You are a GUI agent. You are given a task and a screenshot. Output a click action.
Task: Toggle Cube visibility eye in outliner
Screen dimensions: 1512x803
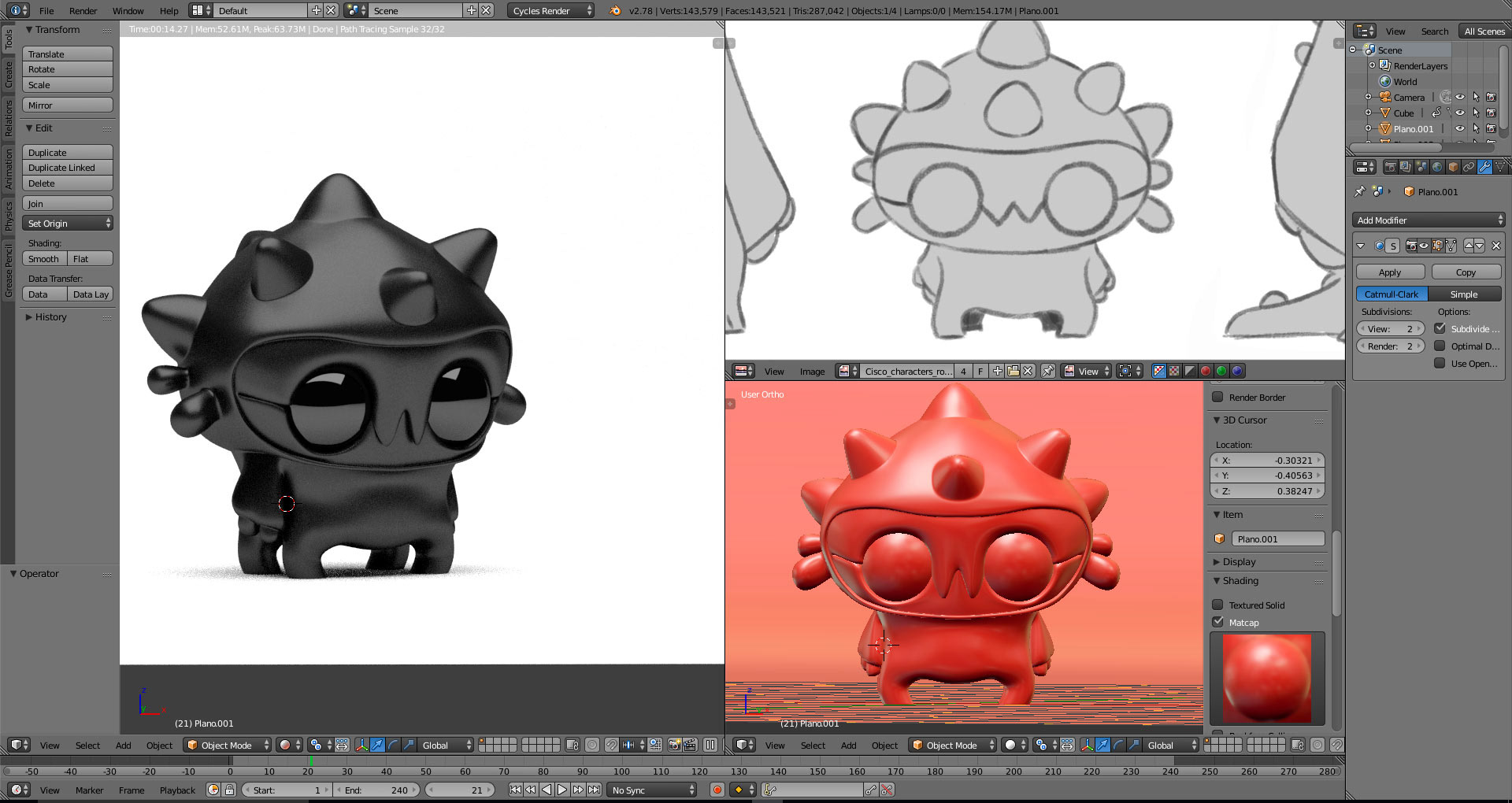(x=1460, y=113)
